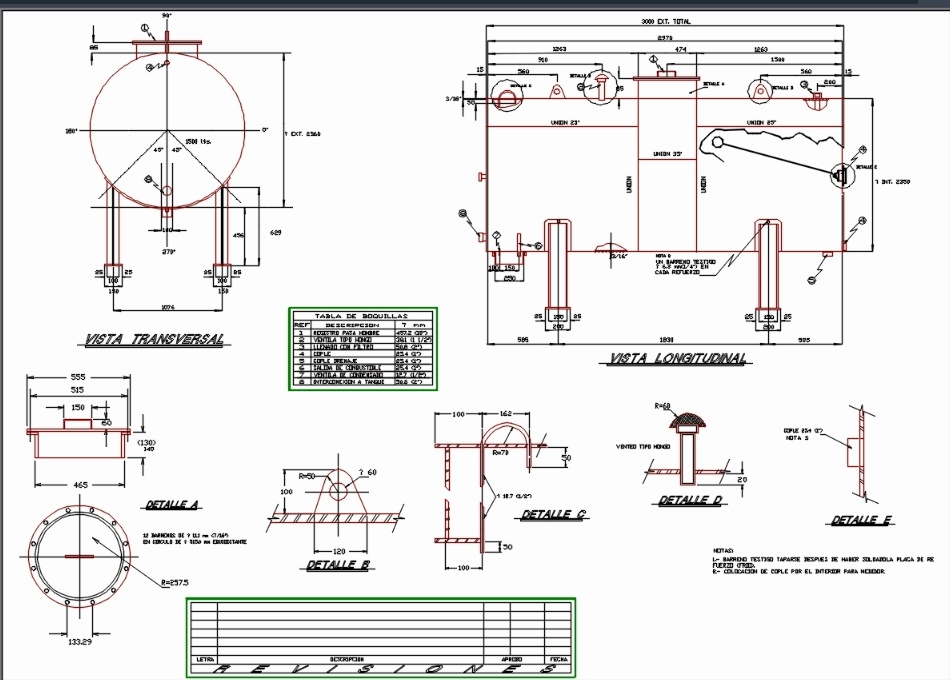Click the DETALLE C label
Screen dimensions: 950x680
click(x=551, y=515)
